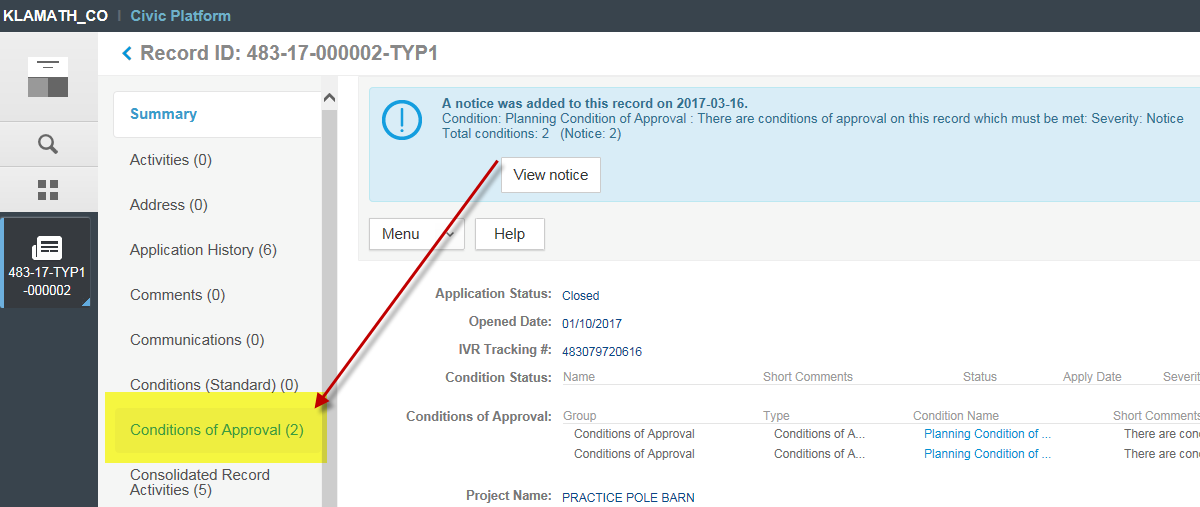
Task: Click the search magnifier icon in sidebar
Action: 48,144
